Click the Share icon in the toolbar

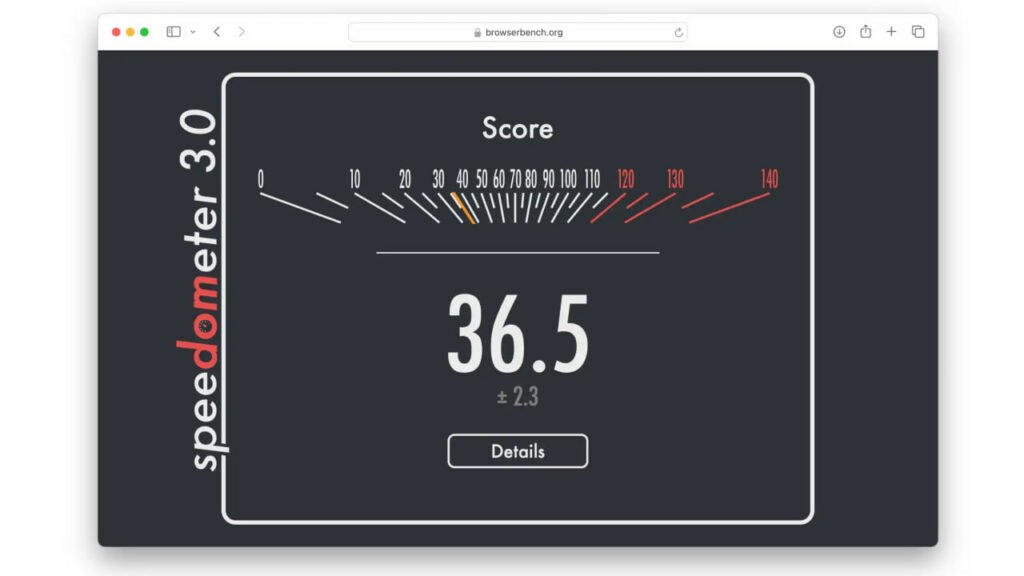click(x=866, y=31)
